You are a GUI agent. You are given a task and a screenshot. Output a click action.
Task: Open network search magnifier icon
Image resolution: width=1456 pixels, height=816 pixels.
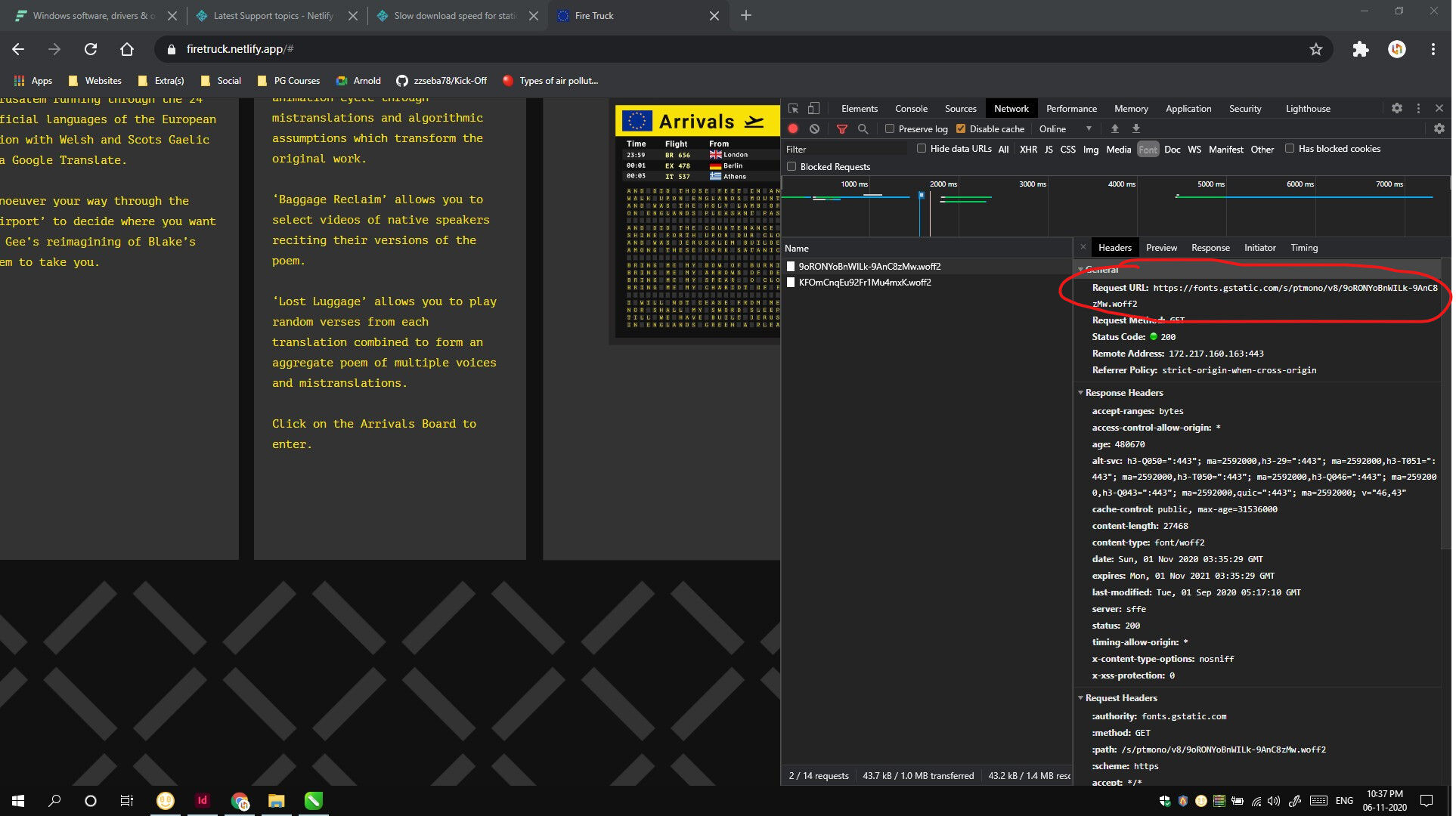coord(863,129)
